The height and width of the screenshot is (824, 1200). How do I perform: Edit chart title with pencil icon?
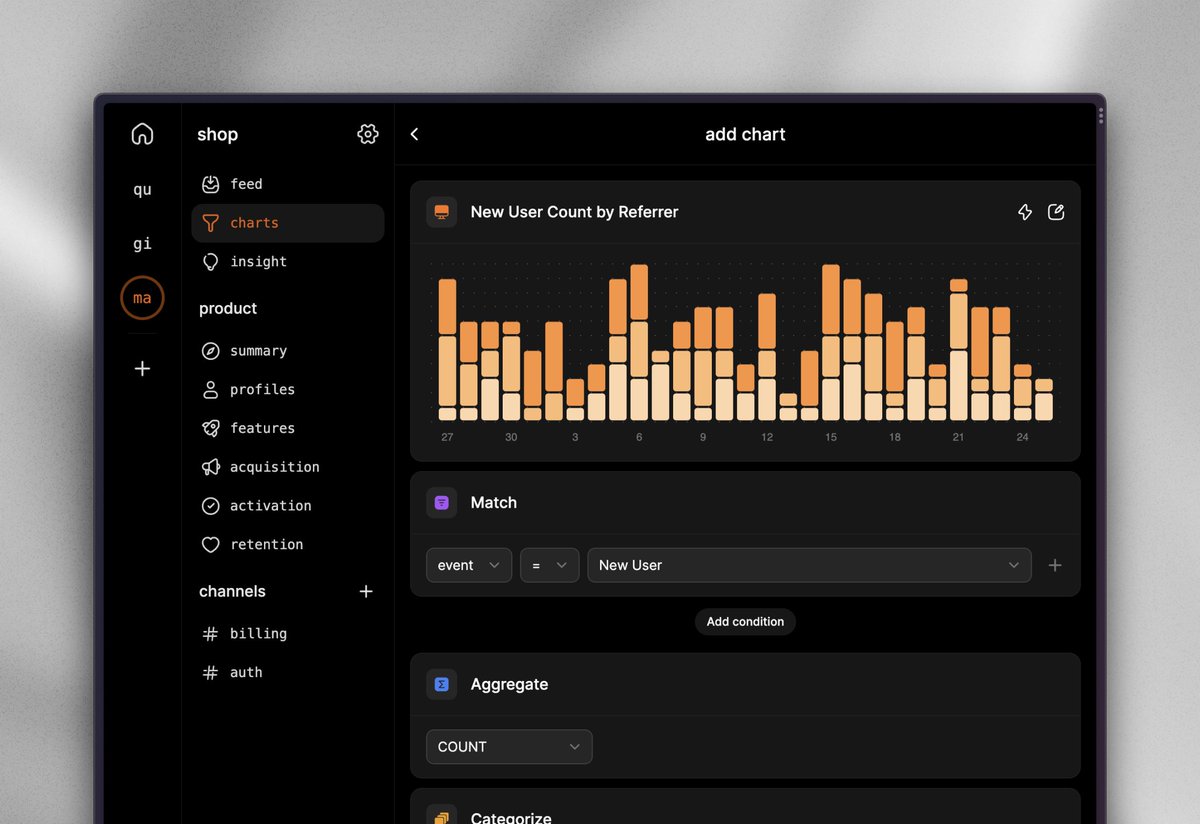(x=1056, y=212)
